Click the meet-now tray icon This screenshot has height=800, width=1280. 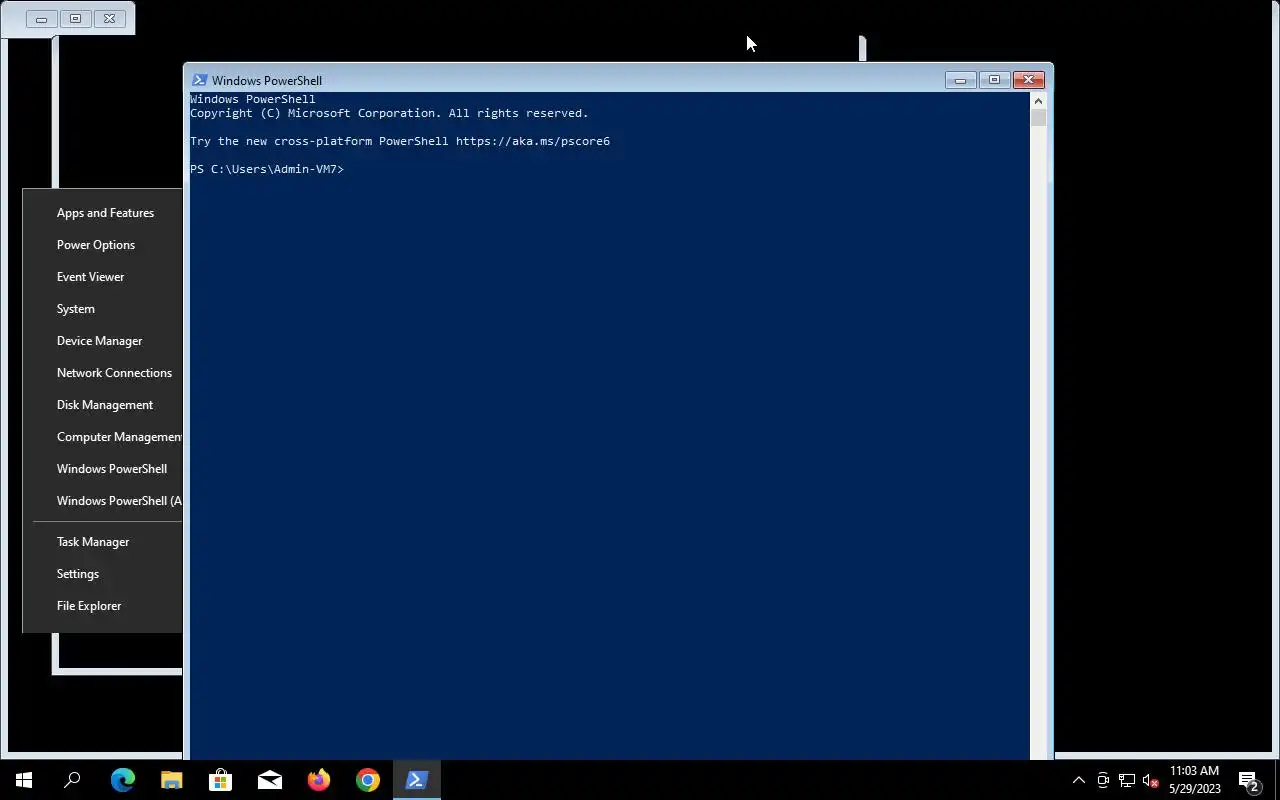pyautogui.click(x=1103, y=780)
